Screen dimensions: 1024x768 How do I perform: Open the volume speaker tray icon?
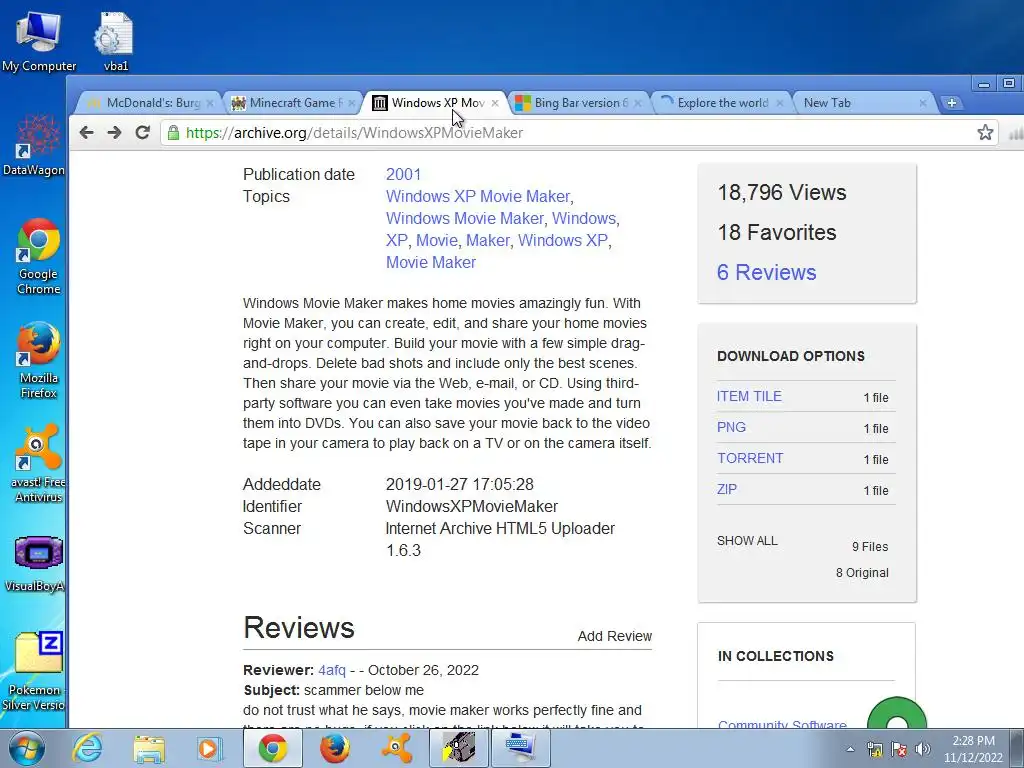click(923, 749)
